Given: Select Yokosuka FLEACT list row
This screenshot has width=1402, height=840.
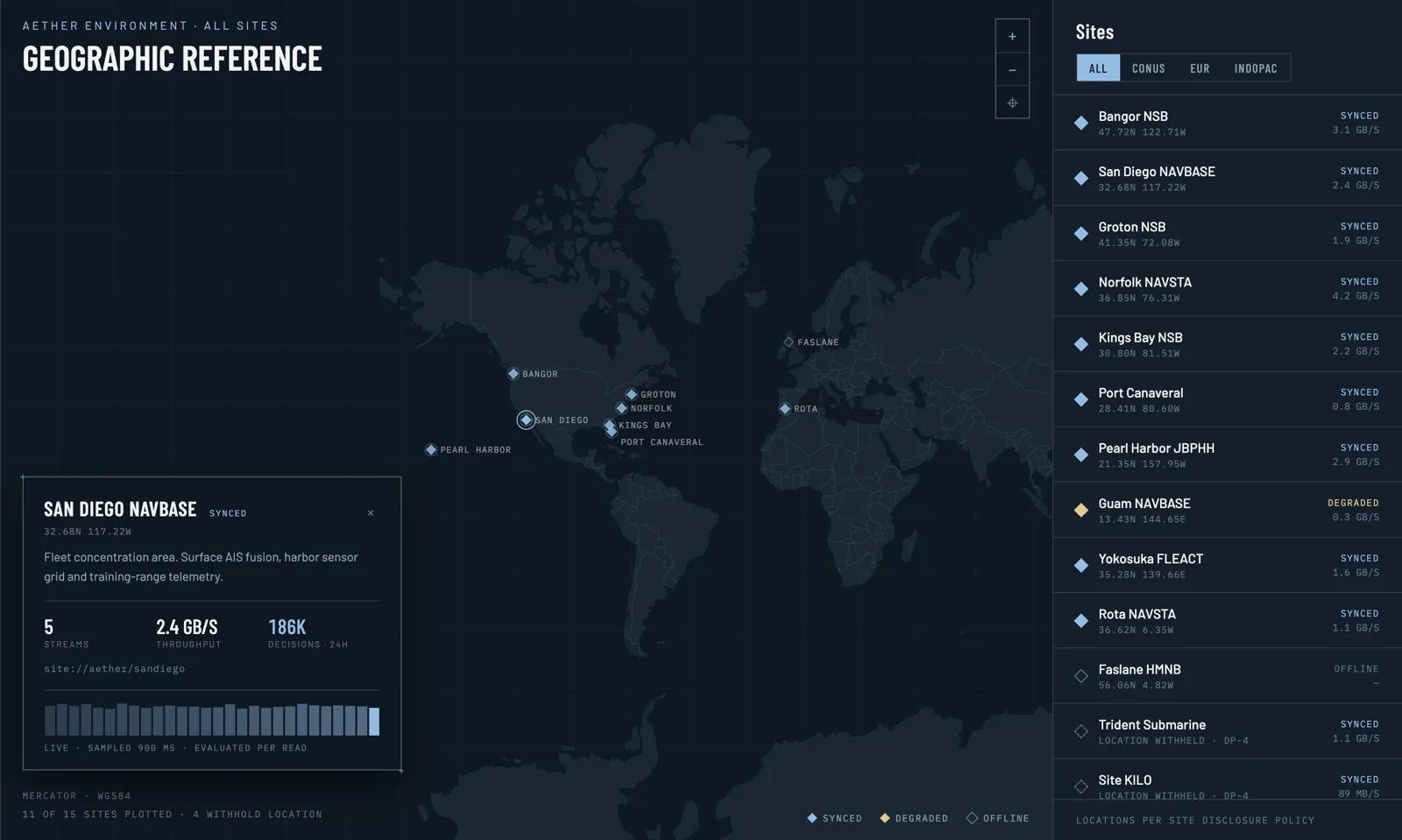Looking at the screenshot, I should (x=1227, y=565).
